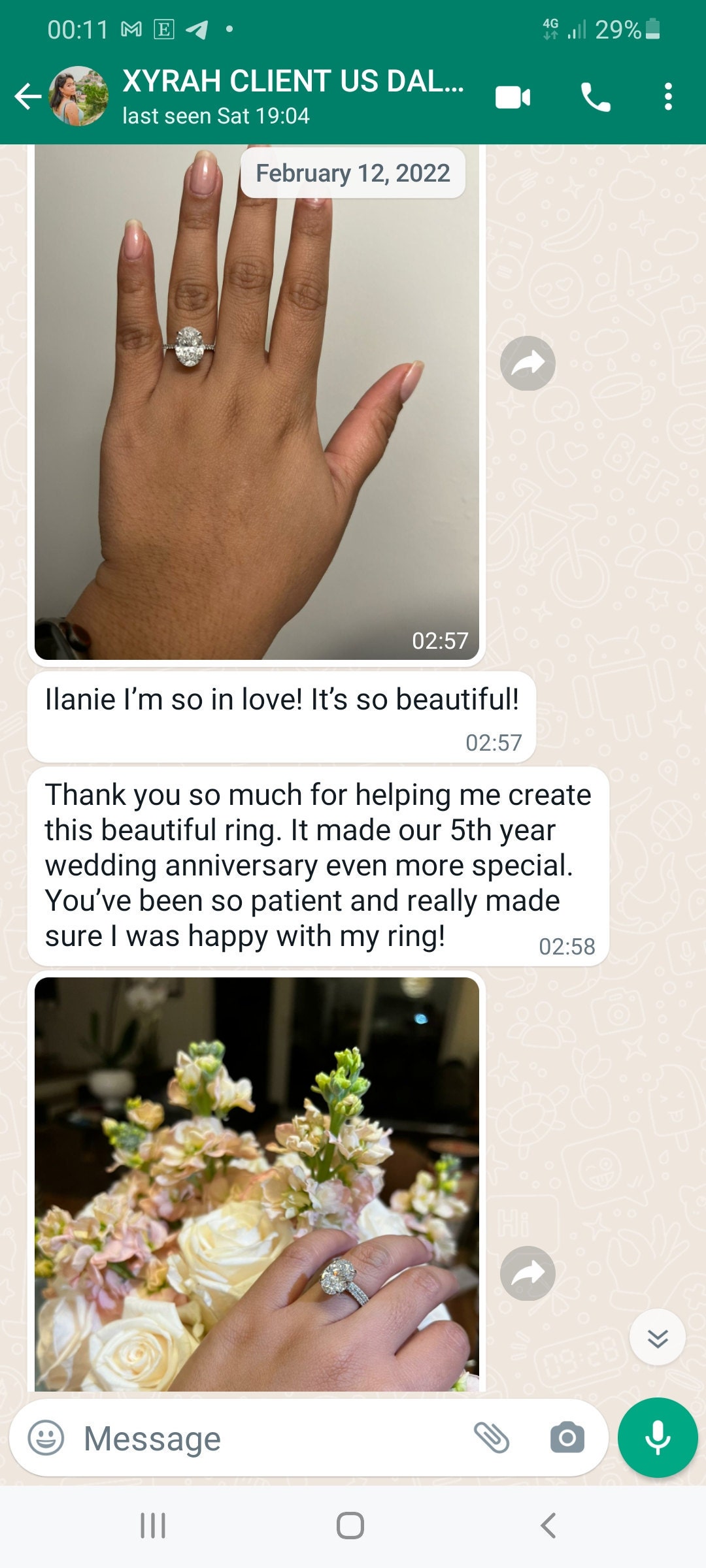Open the emoji picker
The width and height of the screenshot is (706, 1568).
46,1438
